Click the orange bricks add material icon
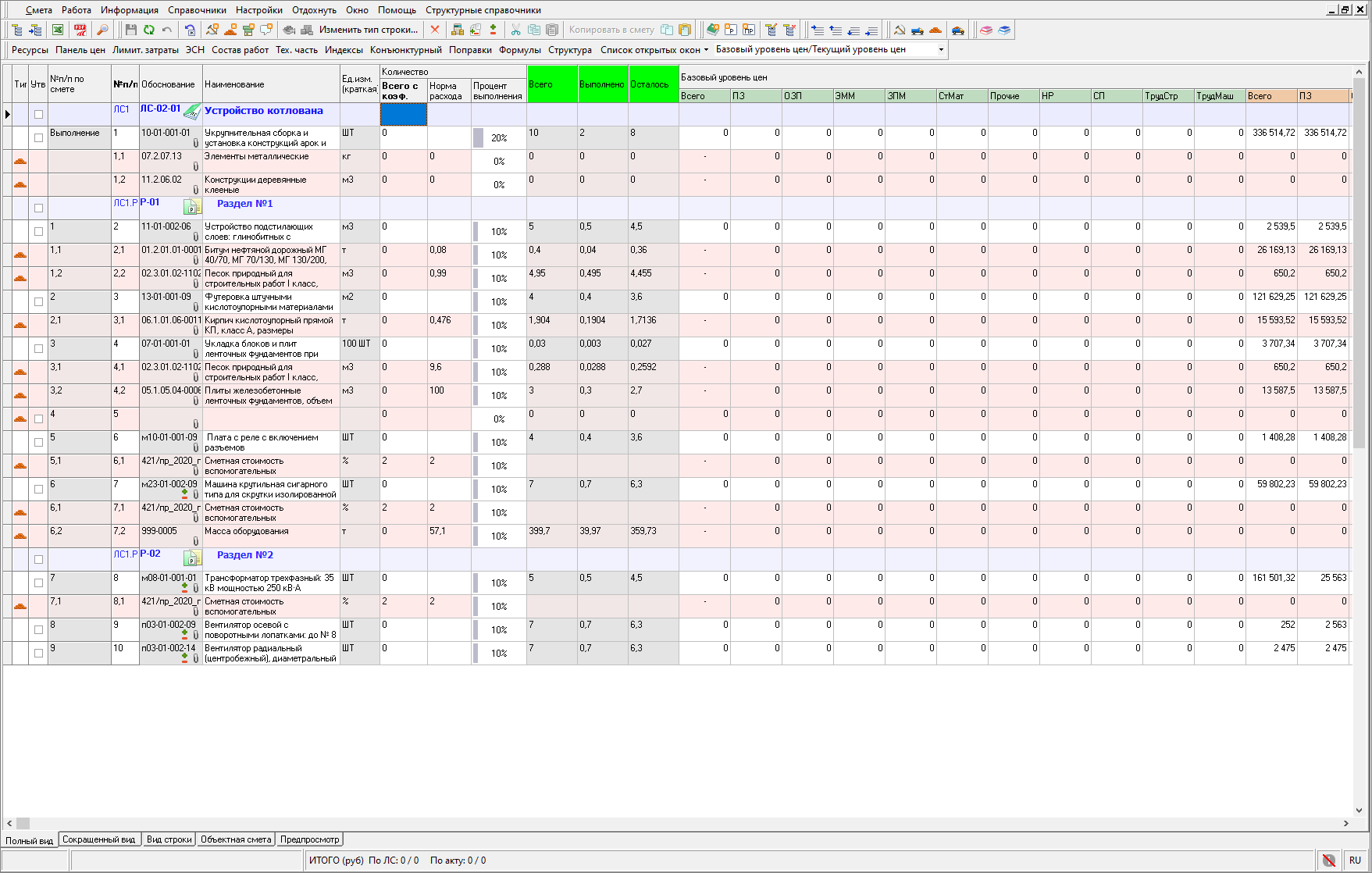Image resolution: width=1372 pixels, height=873 pixels. coord(230,30)
